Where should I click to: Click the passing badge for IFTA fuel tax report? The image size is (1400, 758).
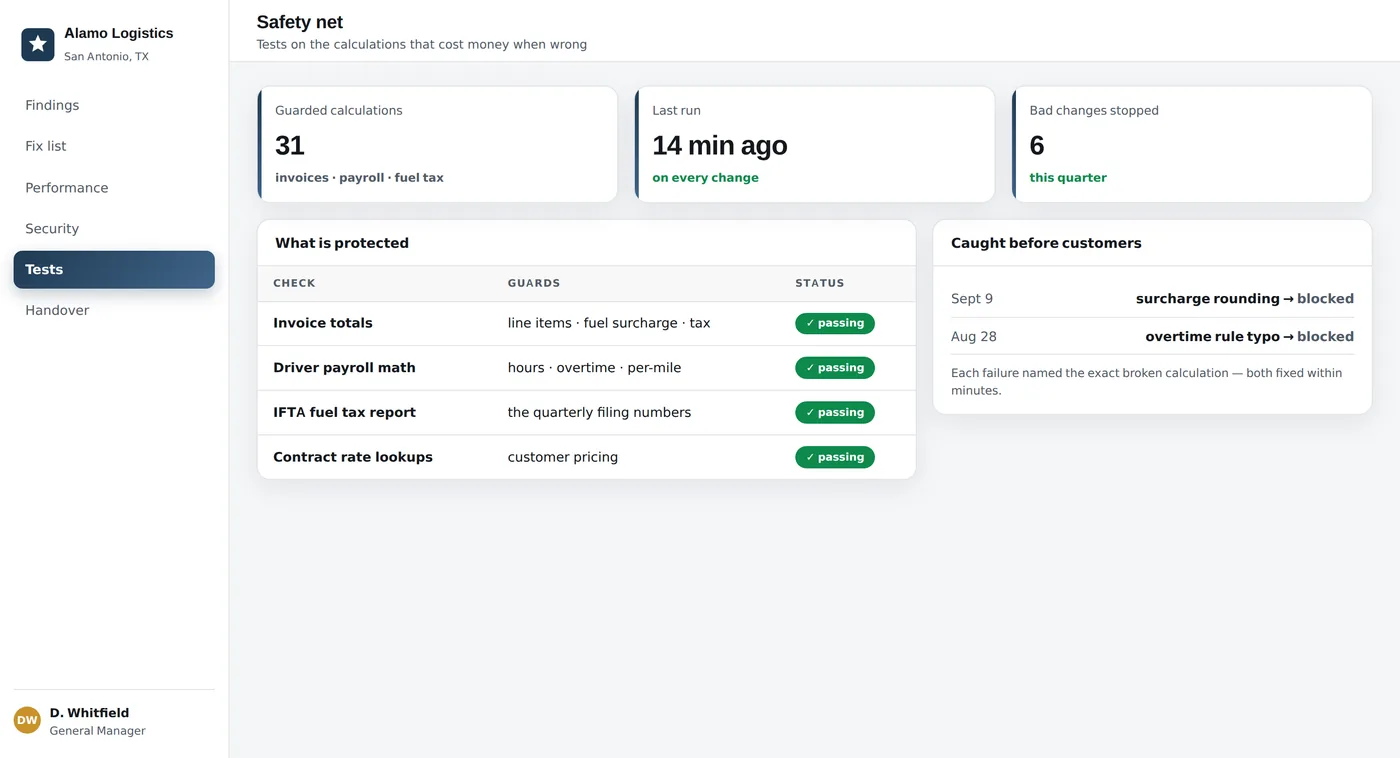835,412
